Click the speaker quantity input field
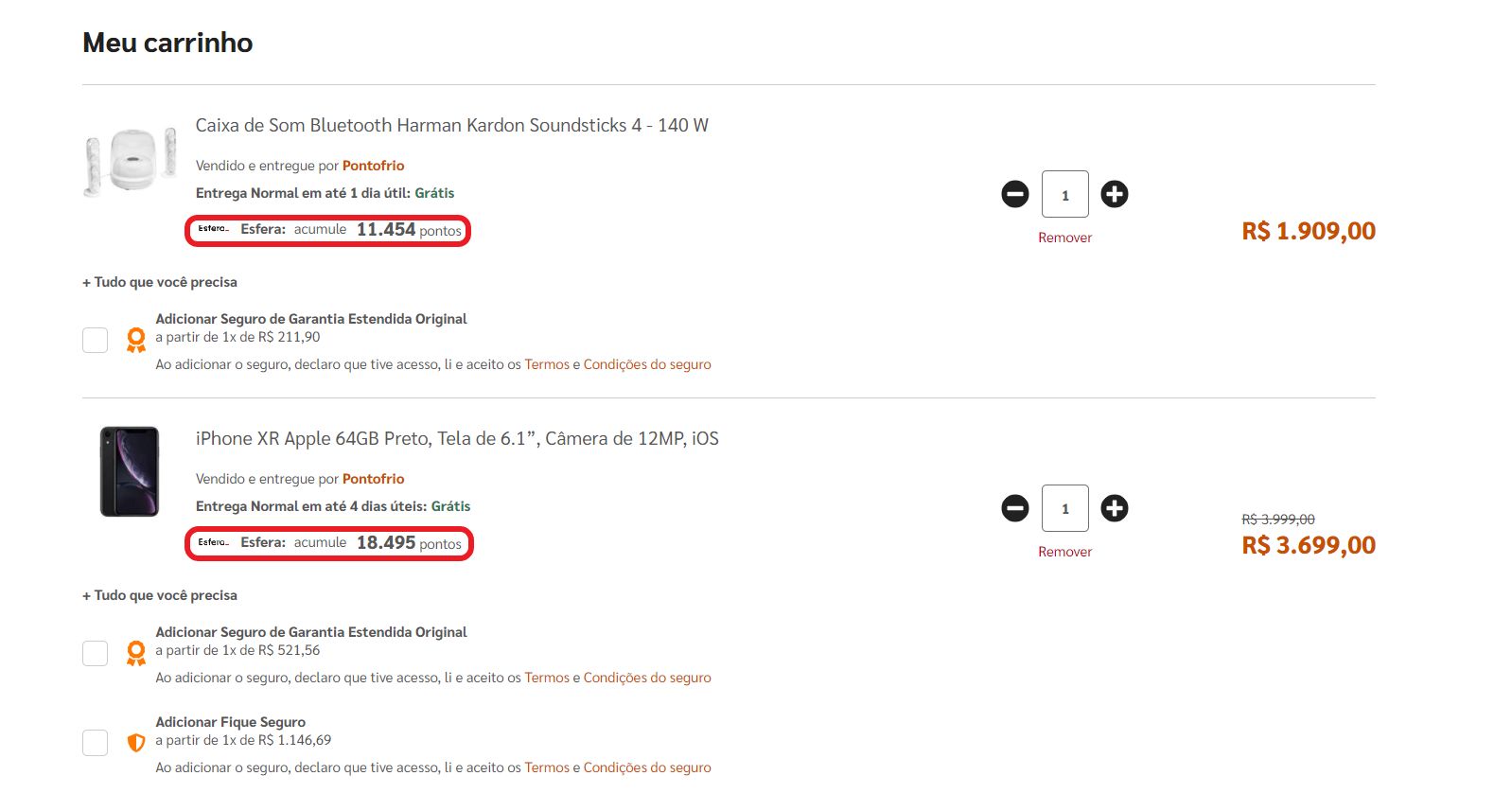Image resolution: width=1512 pixels, height=811 pixels. pyautogui.click(x=1064, y=194)
